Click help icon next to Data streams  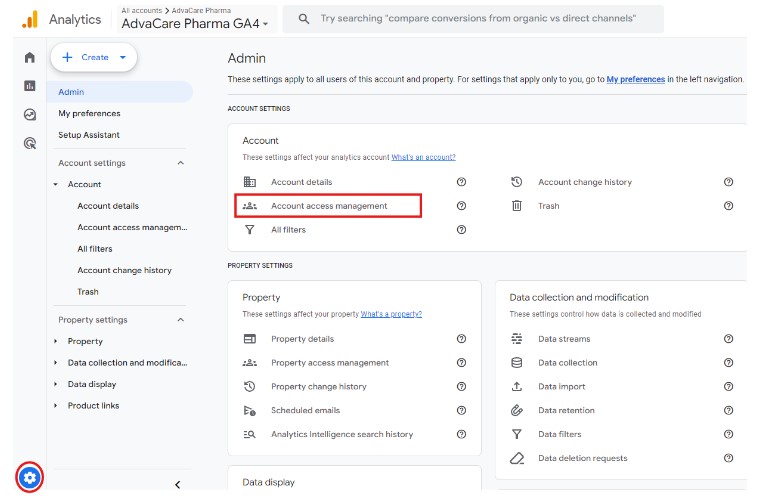click(728, 339)
